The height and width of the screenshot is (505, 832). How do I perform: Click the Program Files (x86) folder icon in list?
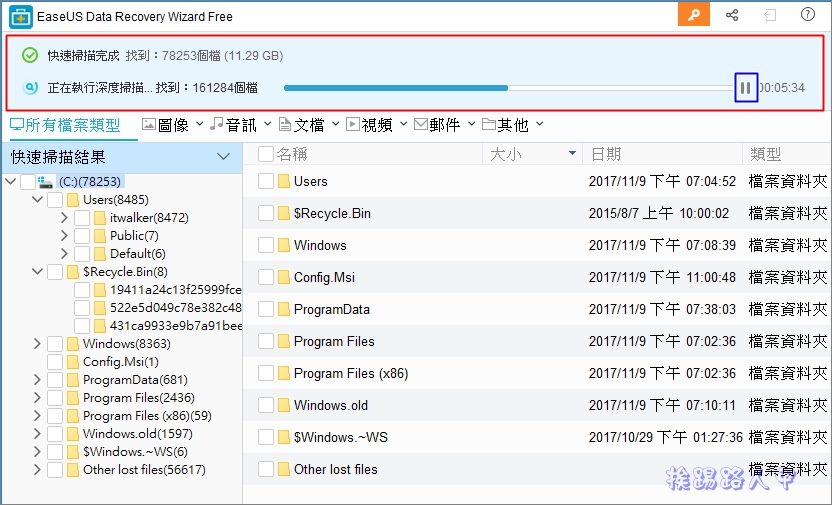click(284, 373)
